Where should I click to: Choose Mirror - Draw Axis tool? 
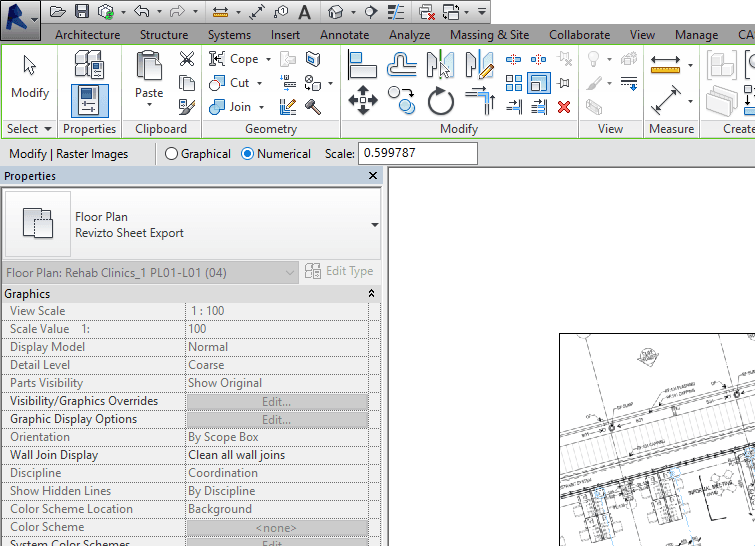coord(480,65)
